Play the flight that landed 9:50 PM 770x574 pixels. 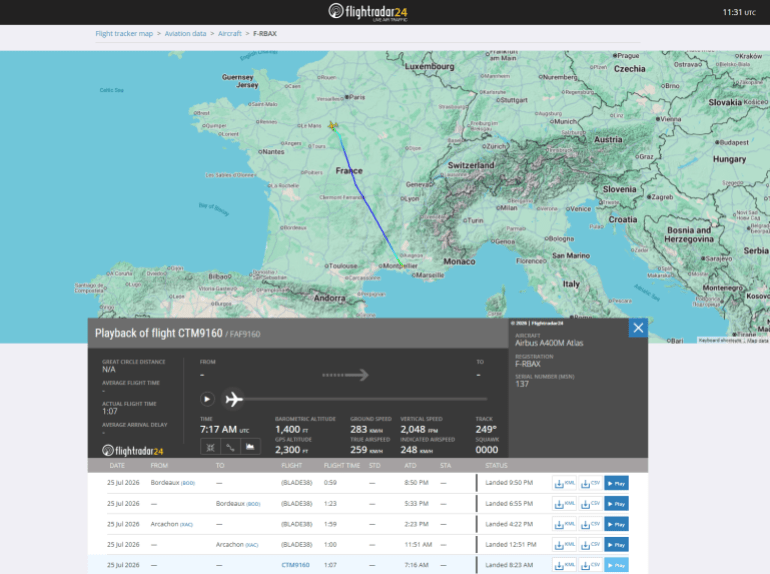616,483
